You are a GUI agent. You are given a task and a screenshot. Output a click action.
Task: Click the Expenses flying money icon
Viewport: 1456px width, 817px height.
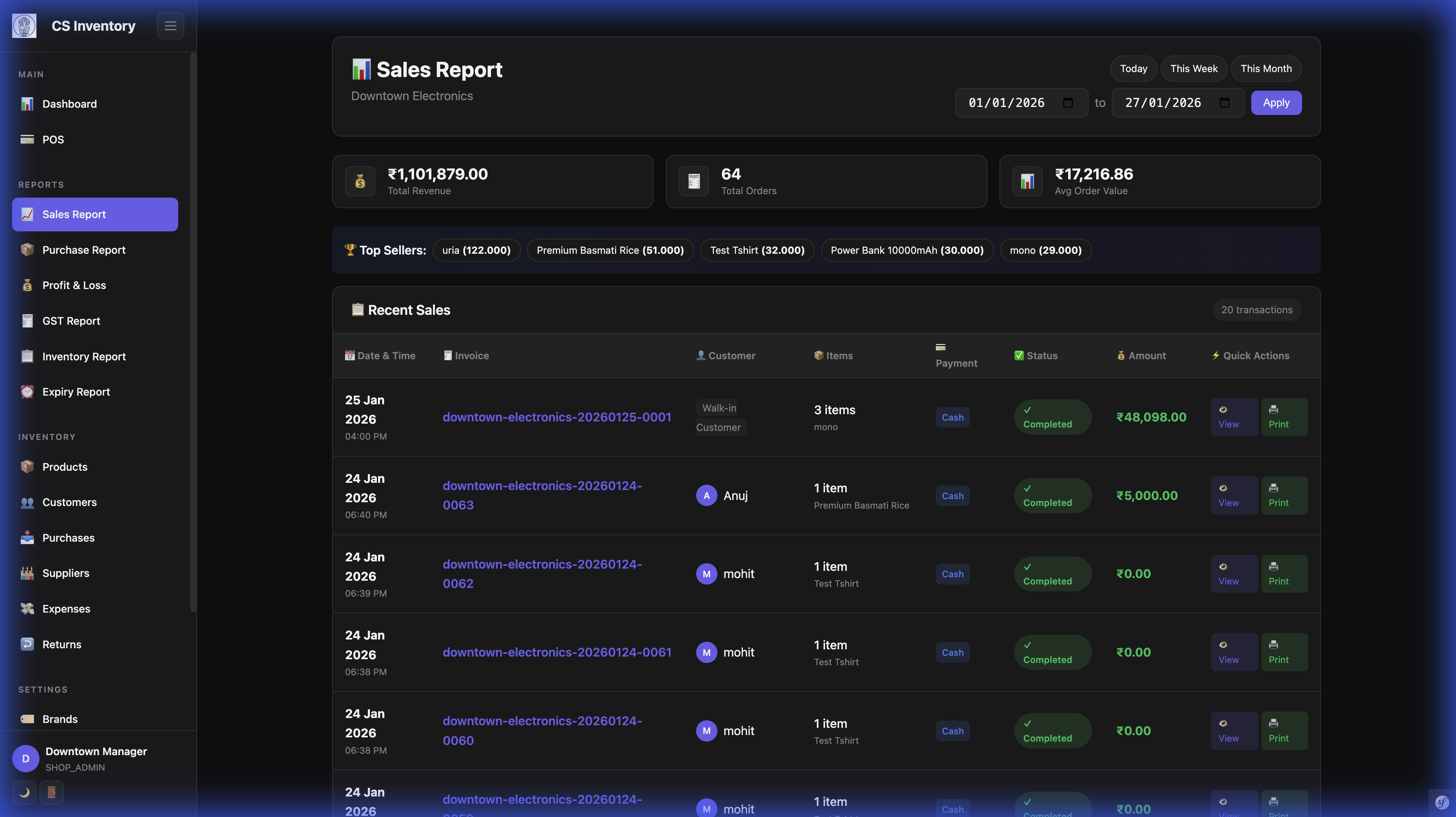(x=27, y=609)
